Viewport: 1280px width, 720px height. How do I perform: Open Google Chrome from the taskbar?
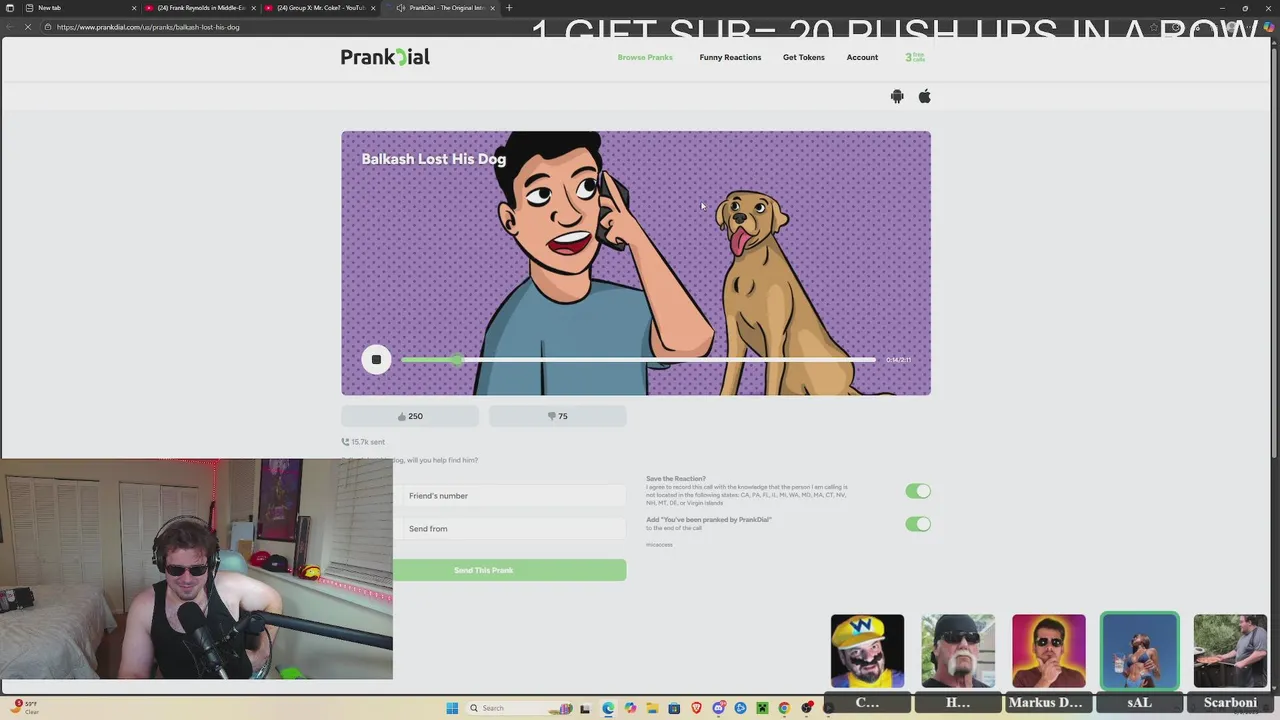(784, 708)
